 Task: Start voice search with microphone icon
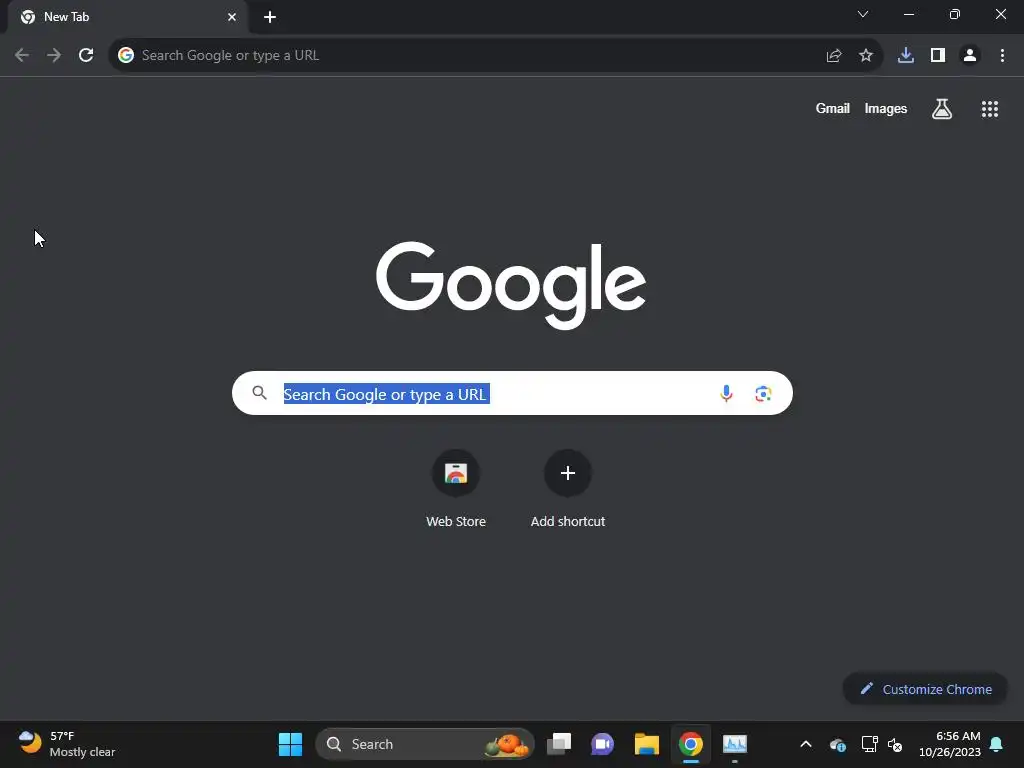pos(726,393)
